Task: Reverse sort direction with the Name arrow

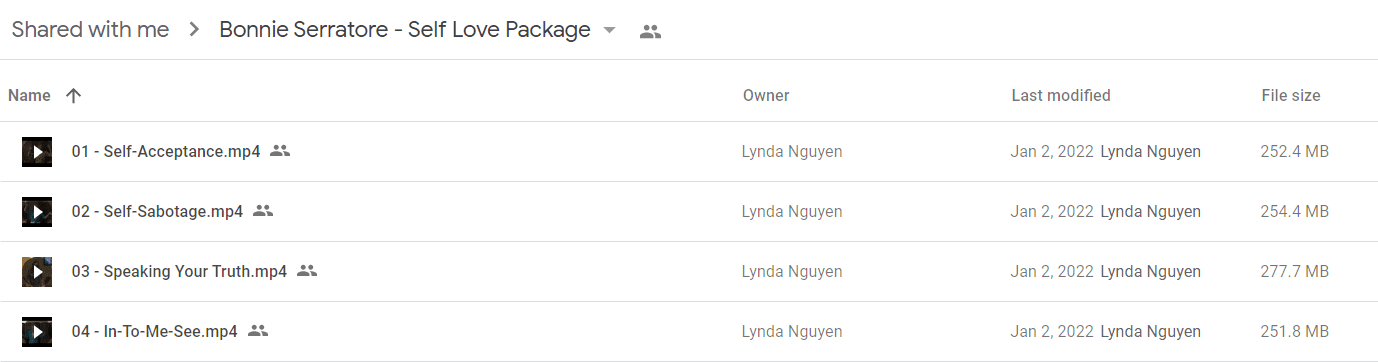Action: point(73,96)
